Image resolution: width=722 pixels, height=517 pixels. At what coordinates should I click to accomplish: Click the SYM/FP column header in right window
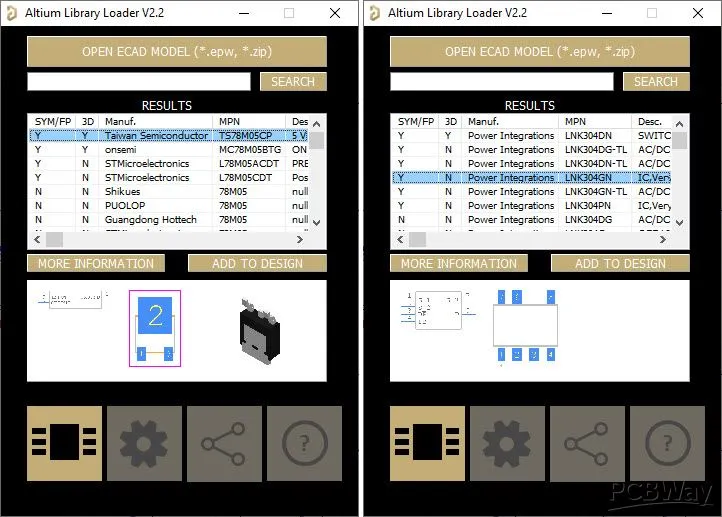click(415, 122)
